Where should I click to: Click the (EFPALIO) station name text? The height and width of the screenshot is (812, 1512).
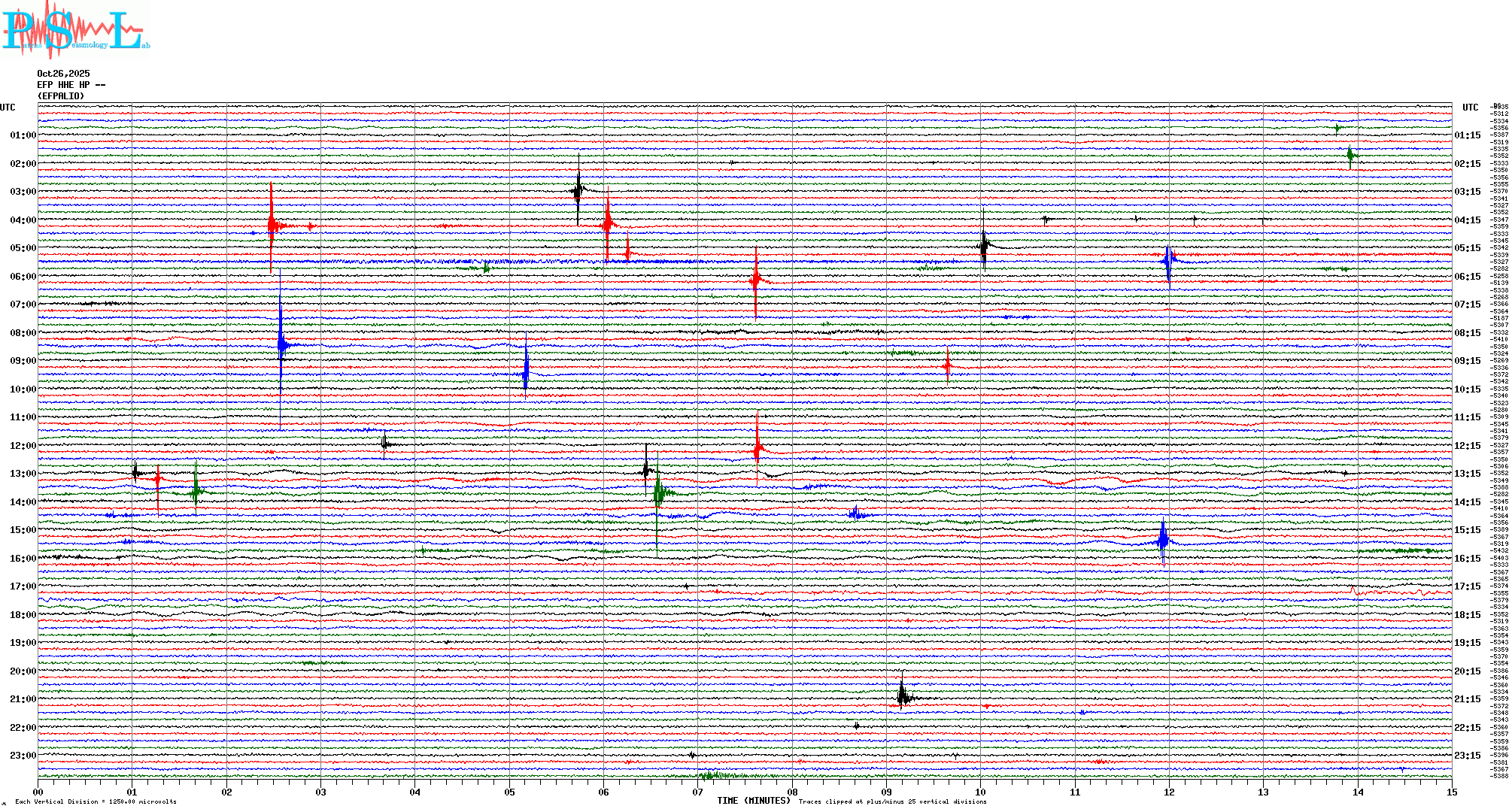click(61, 96)
